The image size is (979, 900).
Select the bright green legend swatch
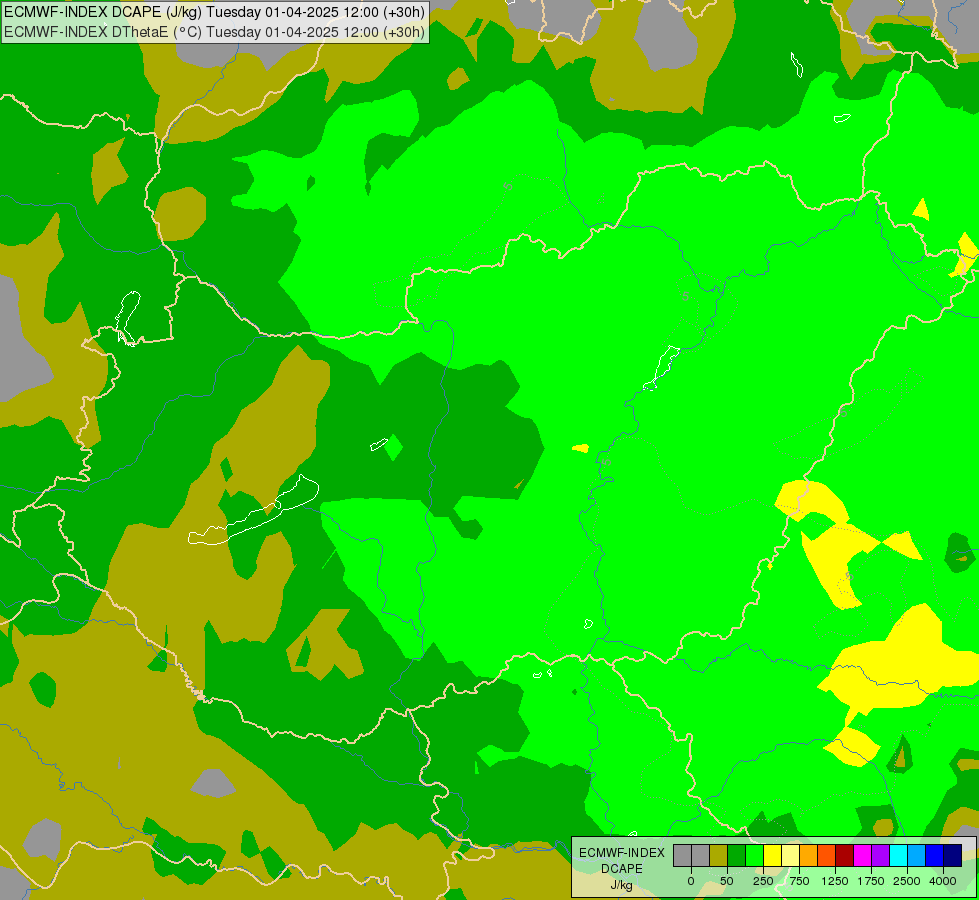tap(754, 855)
